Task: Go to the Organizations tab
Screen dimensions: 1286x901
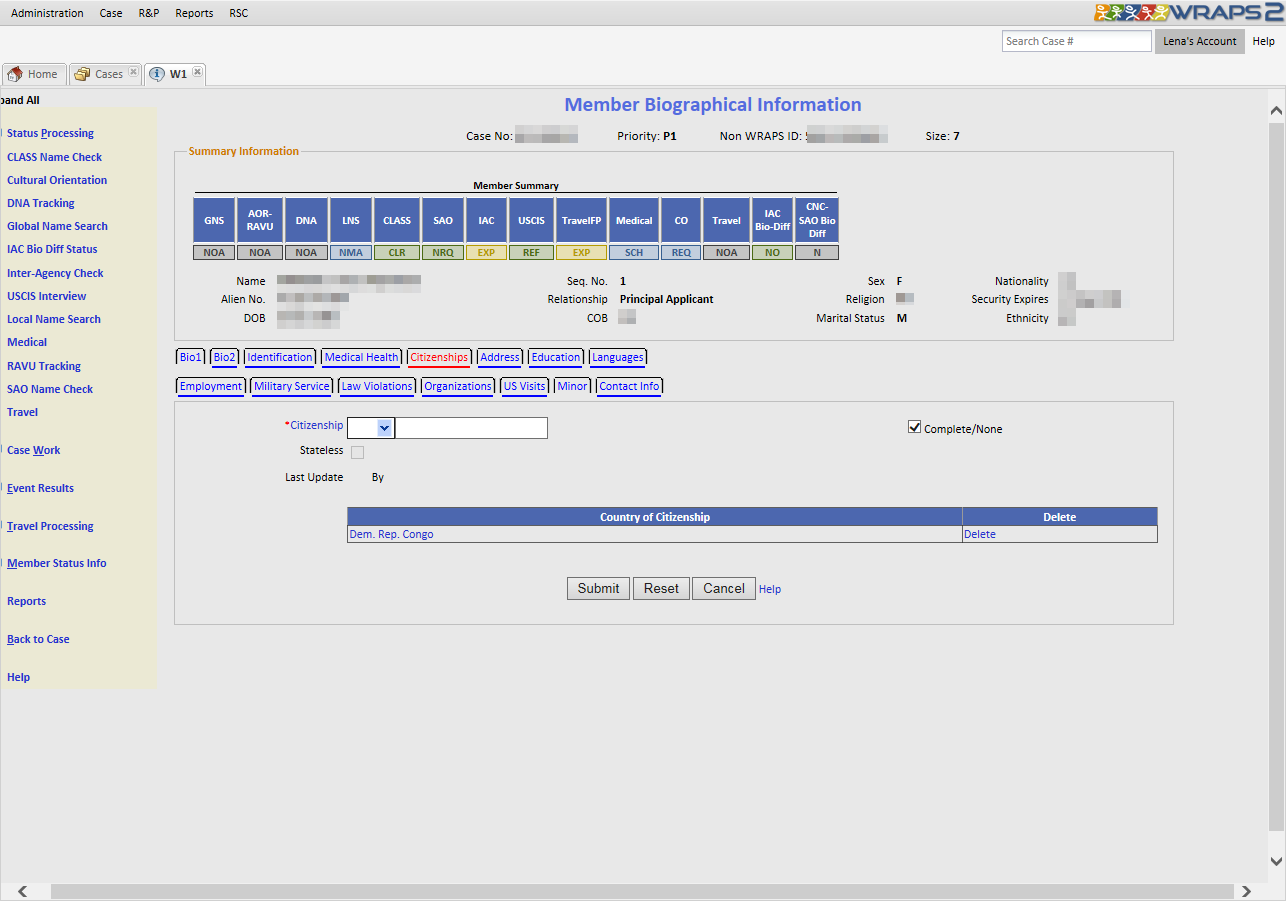Action: point(458,386)
